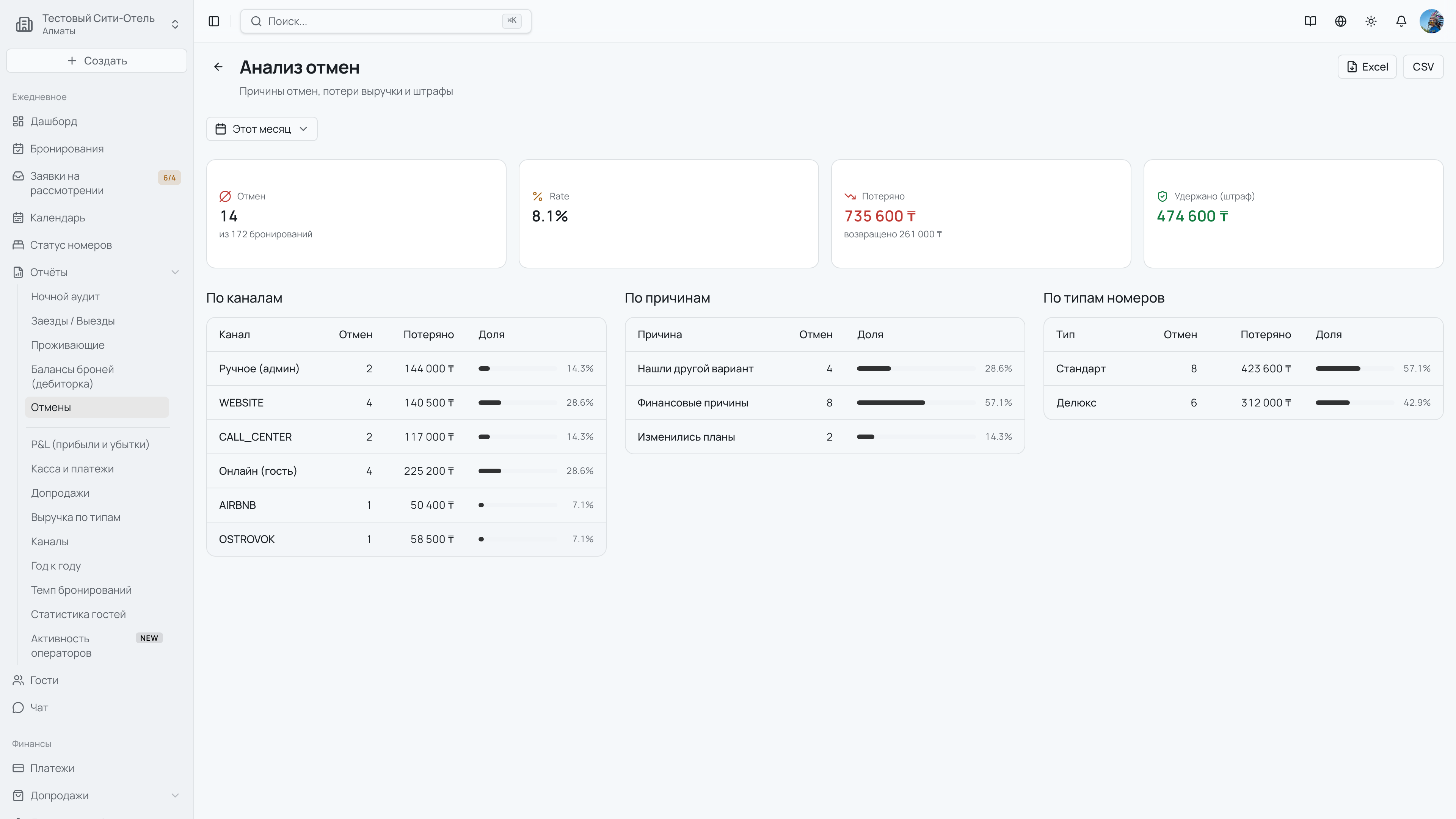
Task: Export the report to Excel
Action: click(x=1367, y=67)
